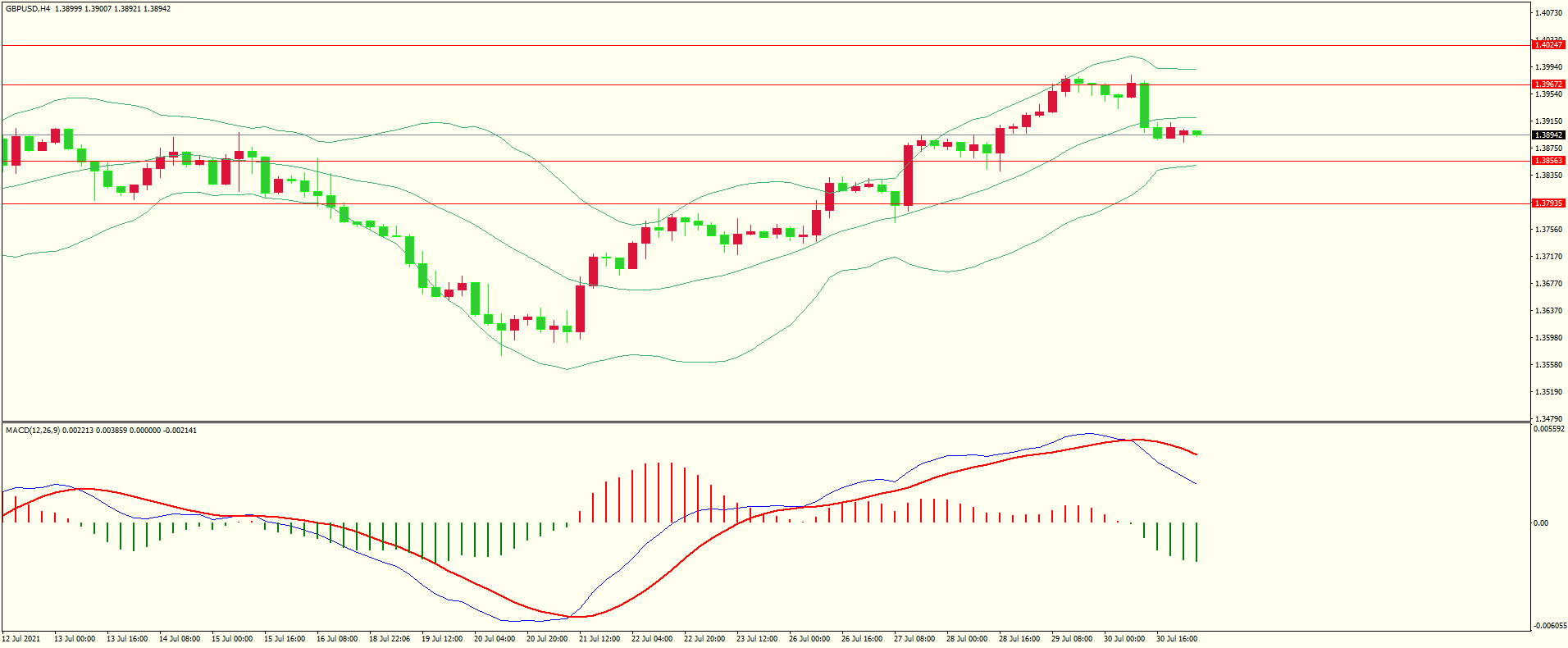
Task: Click the 1.35190 price scale label
Action: (1548, 392)
